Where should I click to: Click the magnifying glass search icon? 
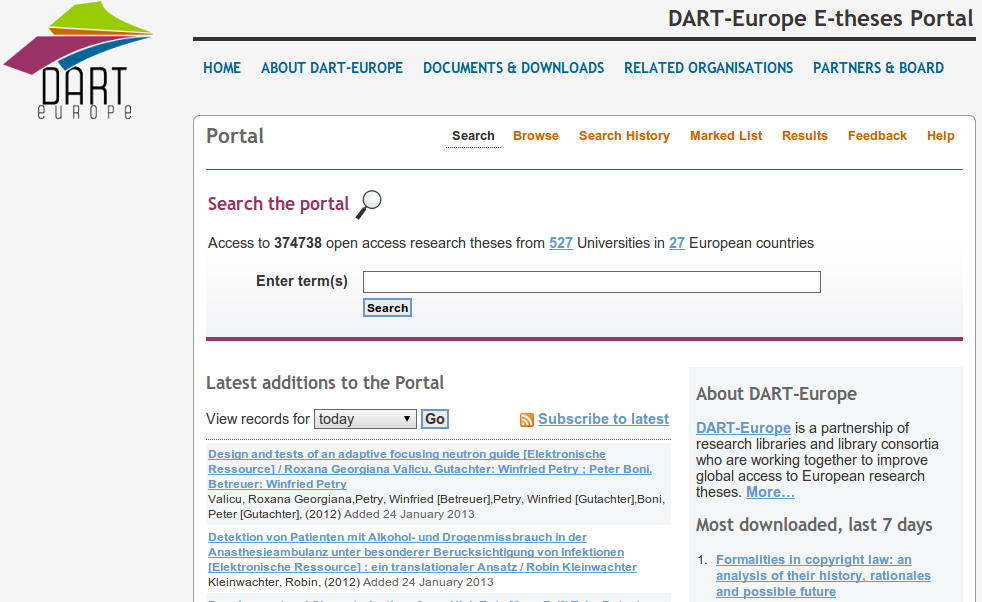tap(369, 204)
